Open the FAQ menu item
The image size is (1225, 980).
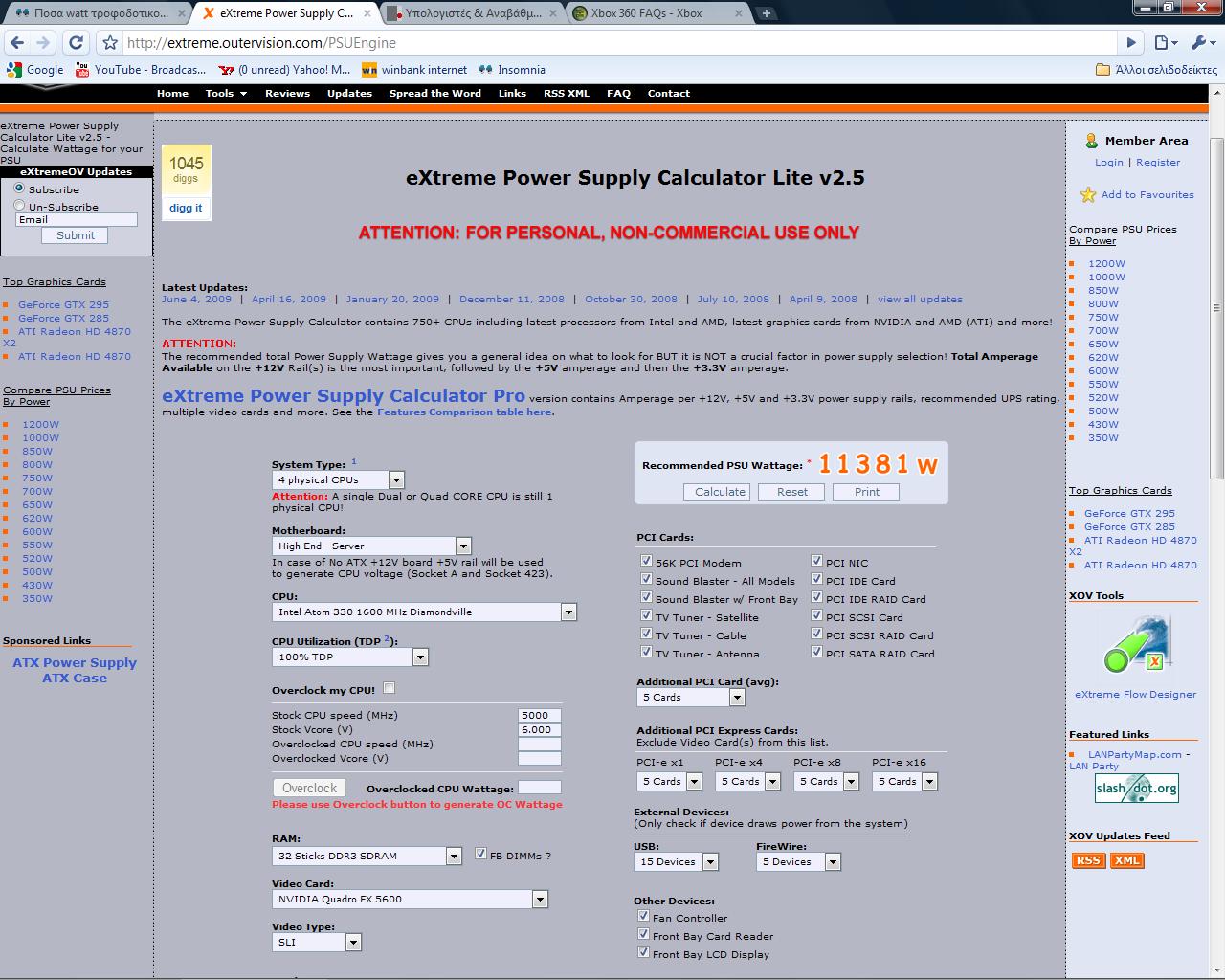[618, 93]
